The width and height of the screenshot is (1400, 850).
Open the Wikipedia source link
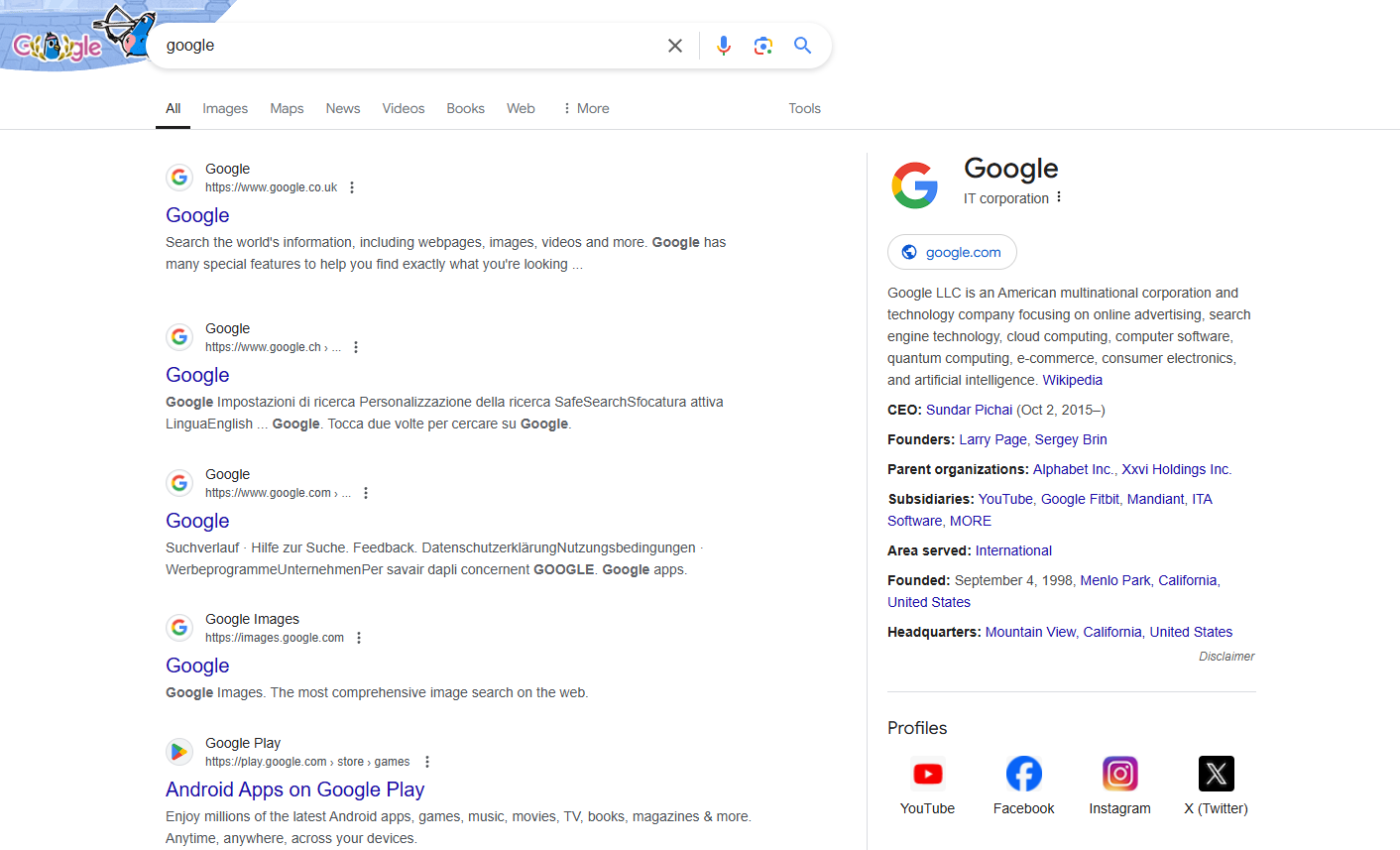(x=1072, y=380)
